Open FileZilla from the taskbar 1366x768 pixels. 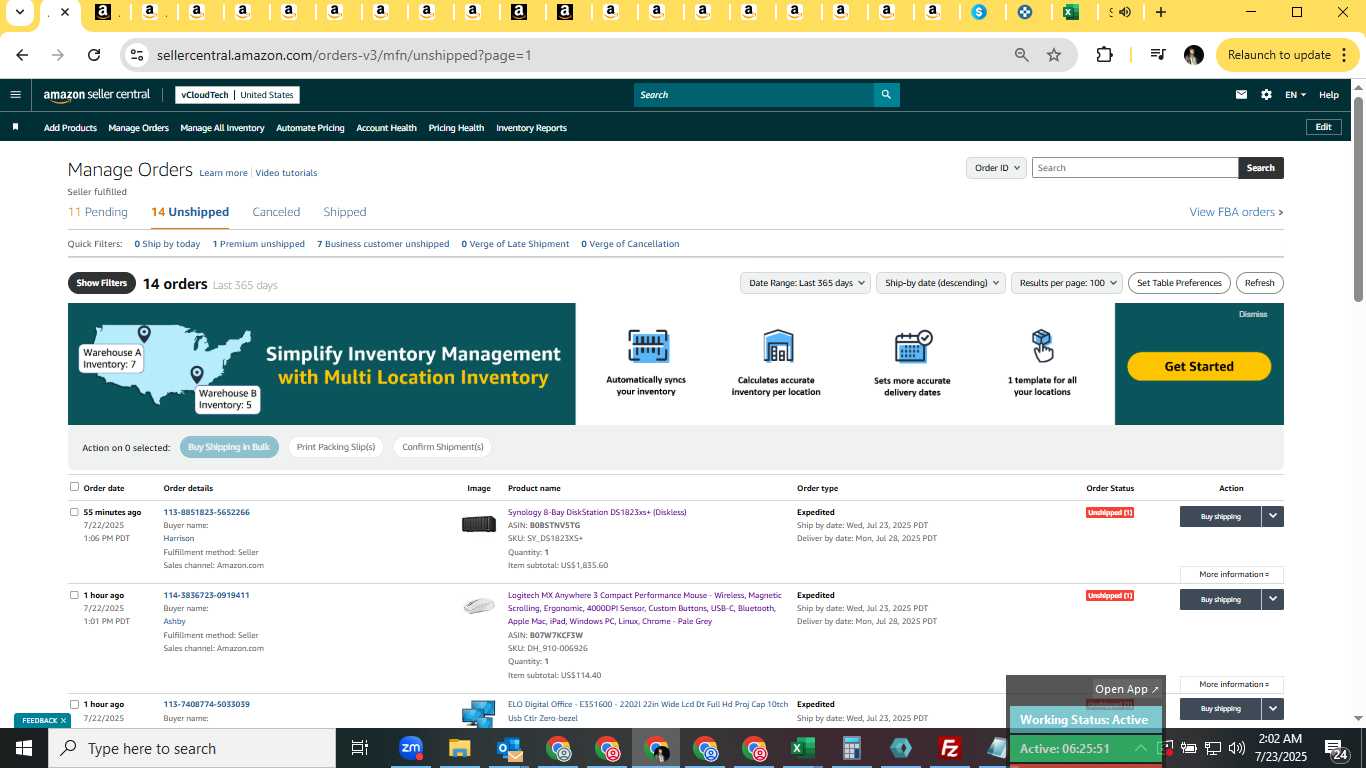point(950,748)
